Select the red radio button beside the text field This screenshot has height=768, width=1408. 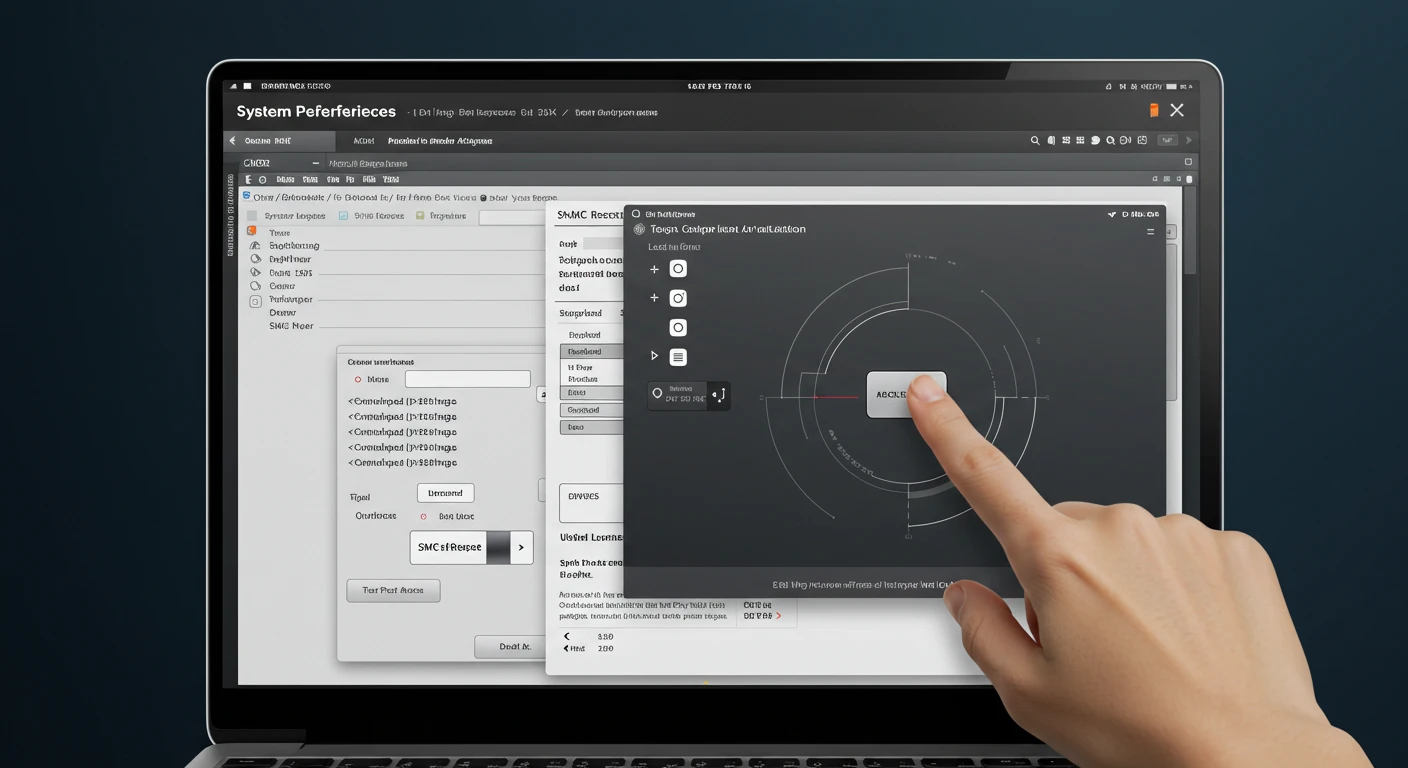[358, 380]
